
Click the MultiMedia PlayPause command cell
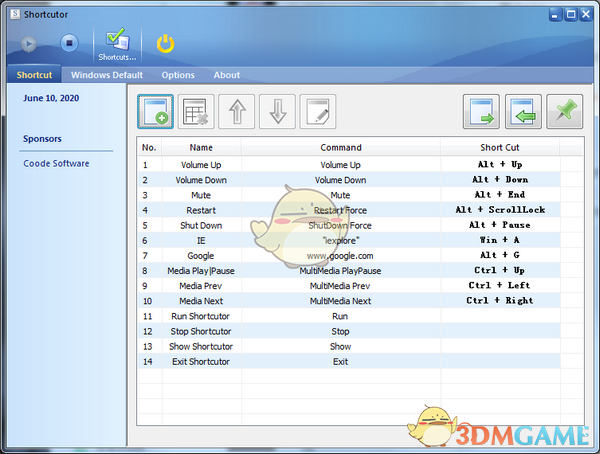coord(341,271)
